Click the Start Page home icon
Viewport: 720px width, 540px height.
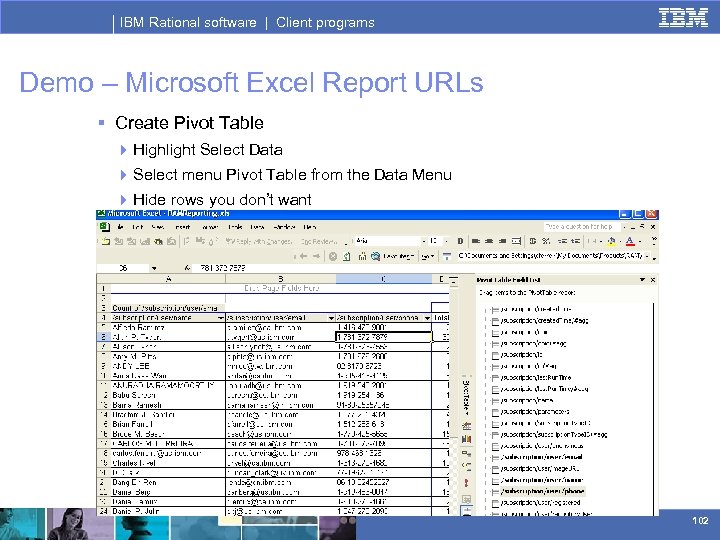coord(362,256)
